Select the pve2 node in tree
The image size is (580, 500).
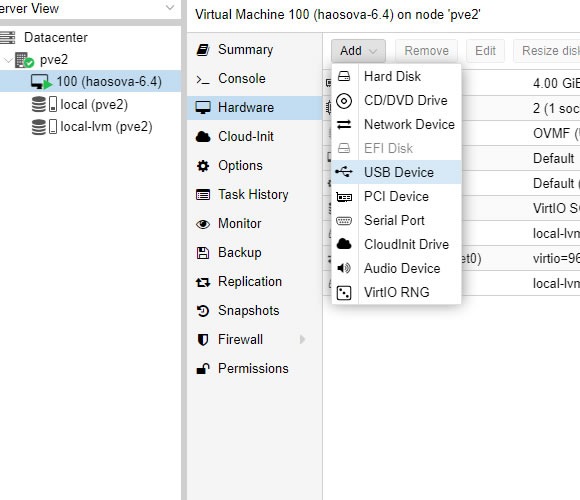point(90,60)
